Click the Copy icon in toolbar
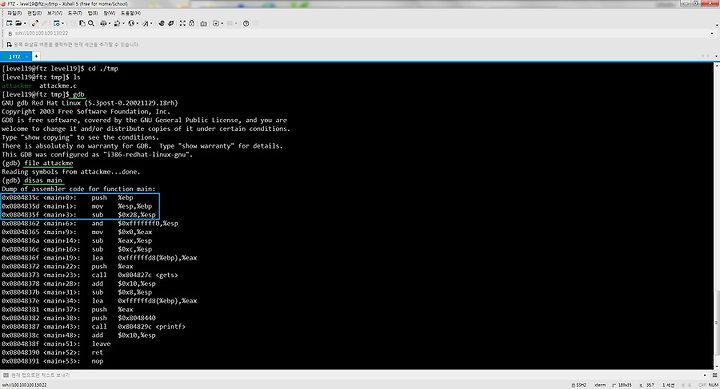The width and height of the screenshot is (720, 389). pyautogui.click(x=82, y=23)
